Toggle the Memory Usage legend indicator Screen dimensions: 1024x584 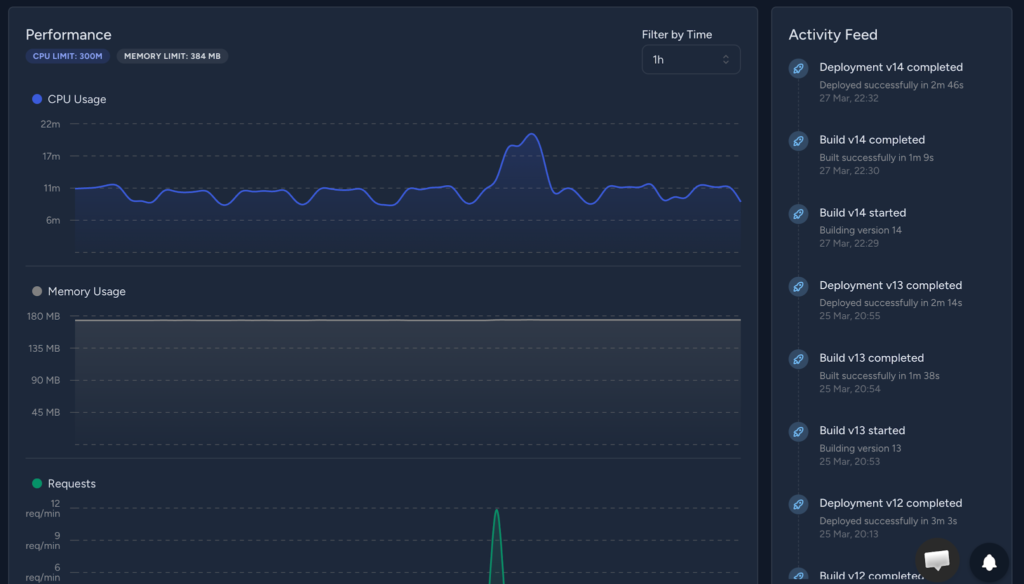coord(38,291)
